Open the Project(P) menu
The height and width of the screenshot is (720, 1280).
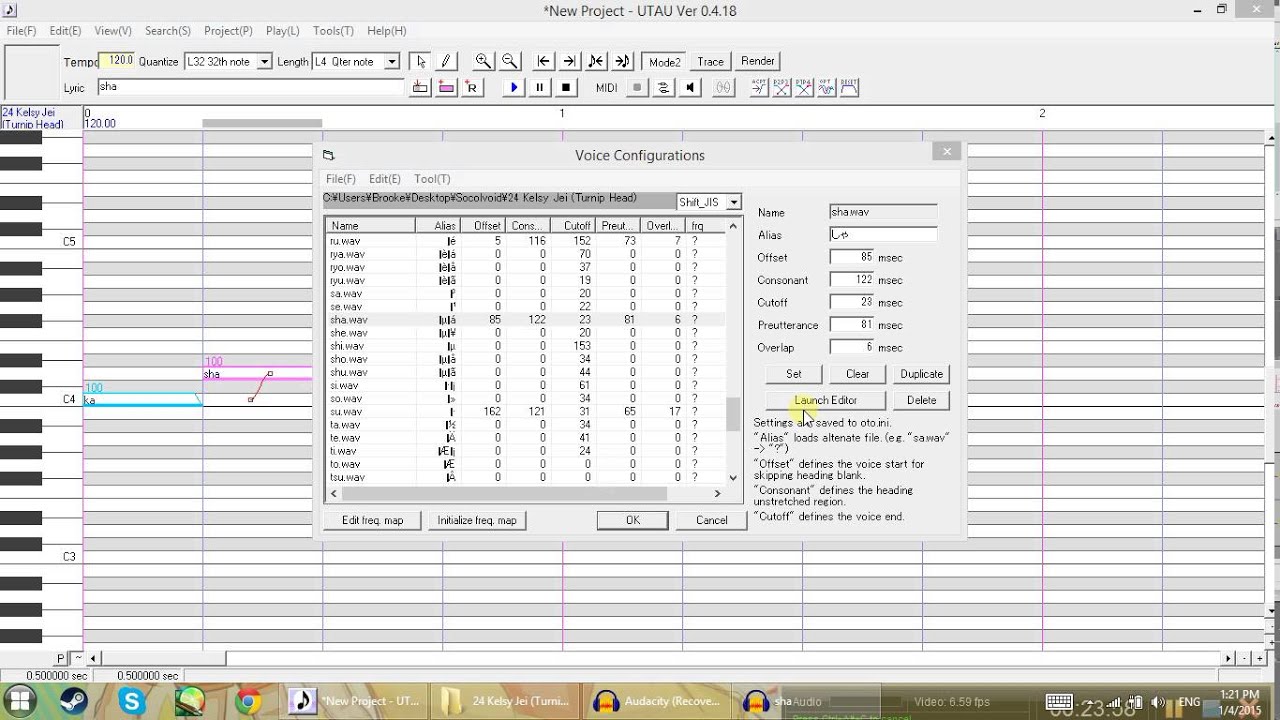228,31
